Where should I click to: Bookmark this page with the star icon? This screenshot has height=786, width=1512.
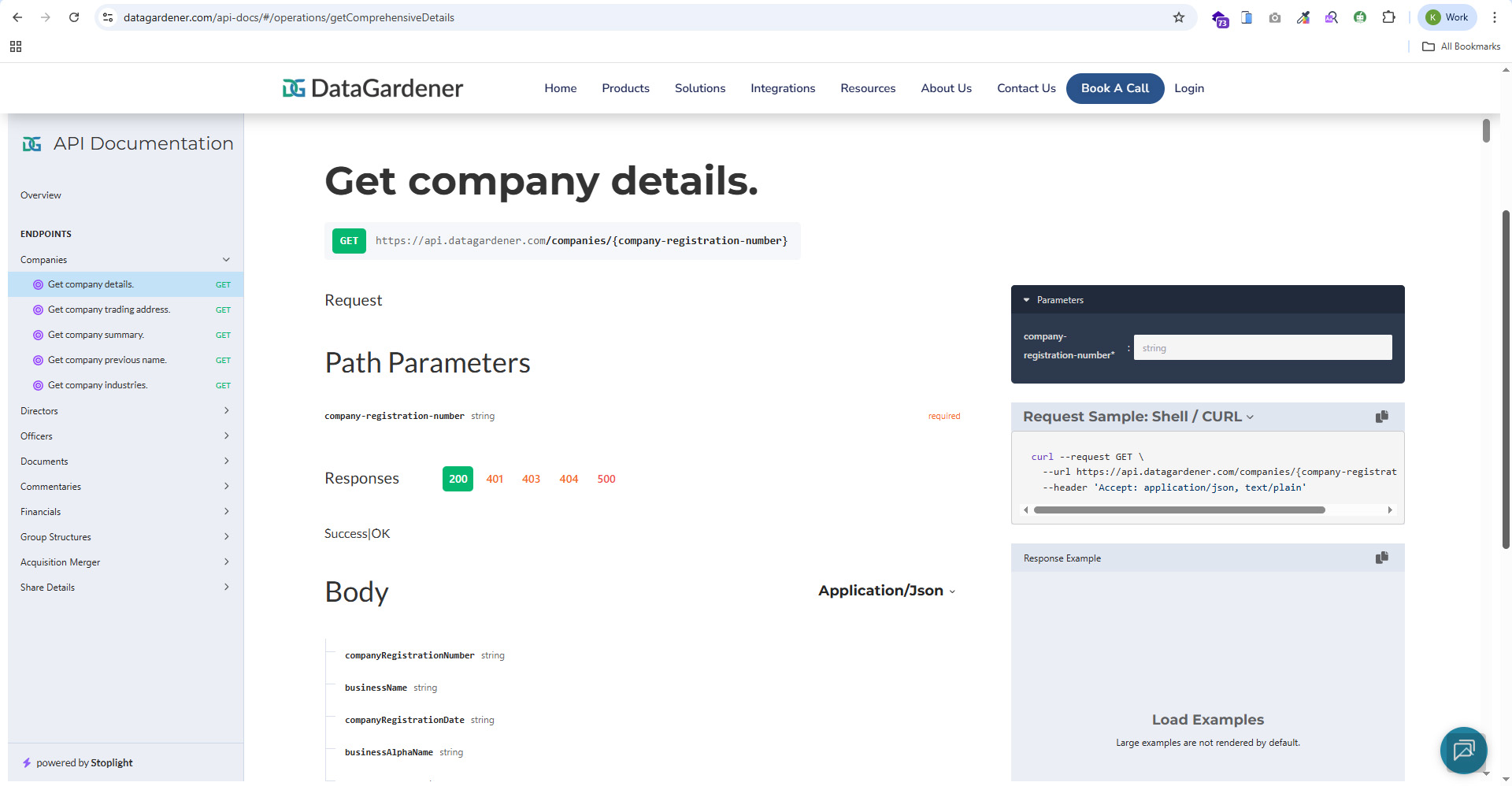pyautogui.click(x=1179, y=17)
